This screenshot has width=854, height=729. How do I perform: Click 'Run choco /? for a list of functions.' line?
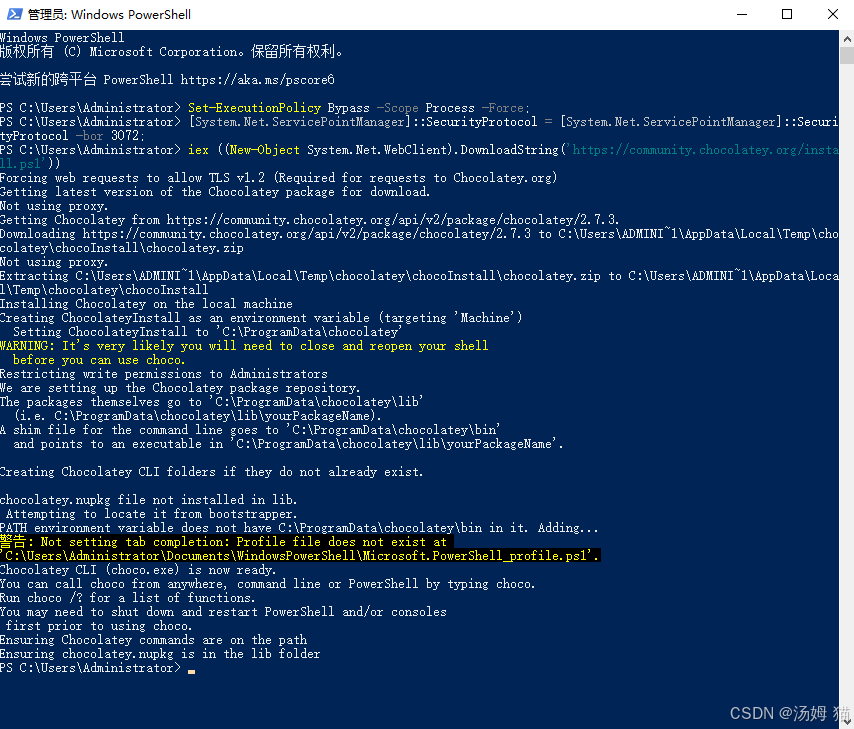[127, 598]
